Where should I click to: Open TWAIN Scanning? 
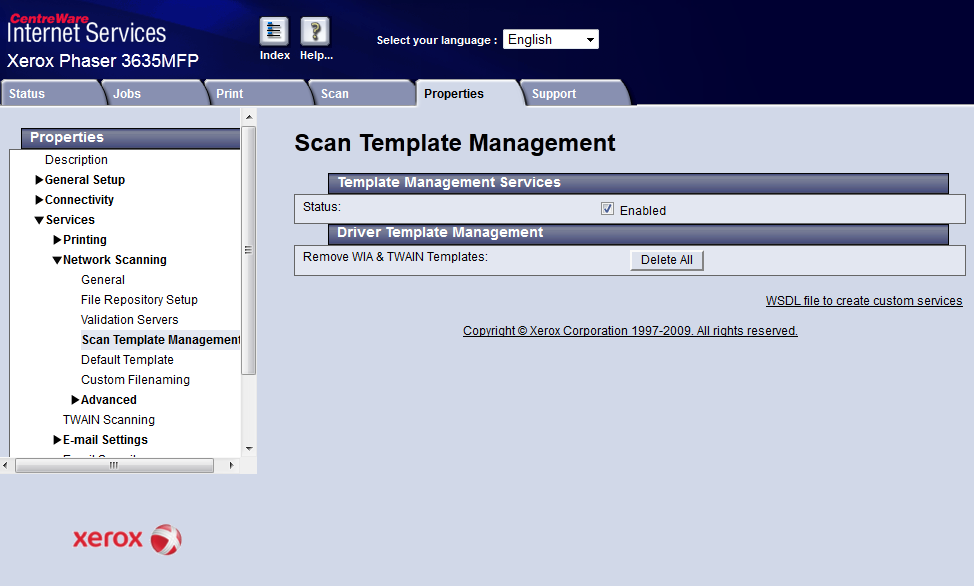109,419
